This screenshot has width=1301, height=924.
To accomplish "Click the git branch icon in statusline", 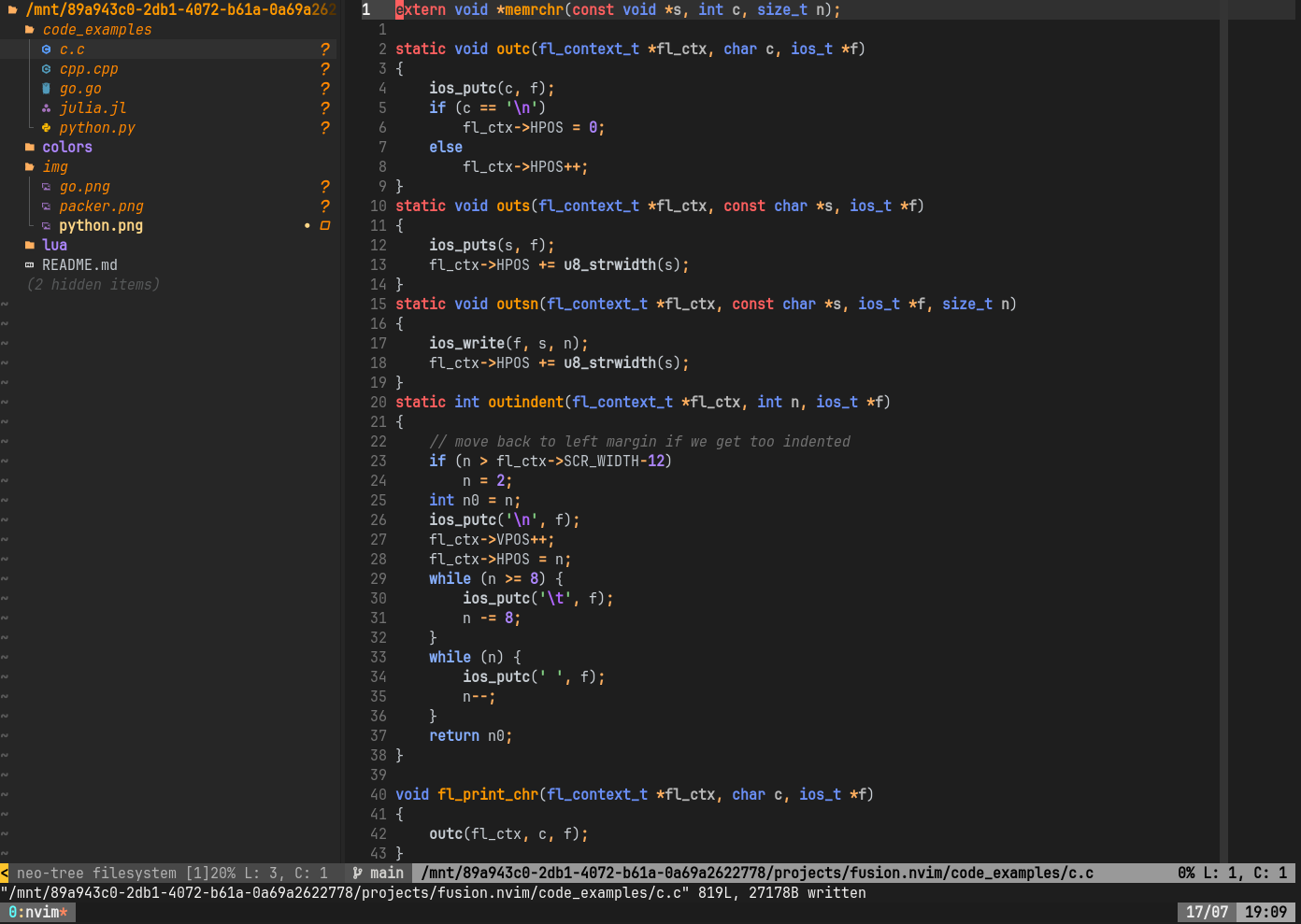I will click(x=357, y=873).
